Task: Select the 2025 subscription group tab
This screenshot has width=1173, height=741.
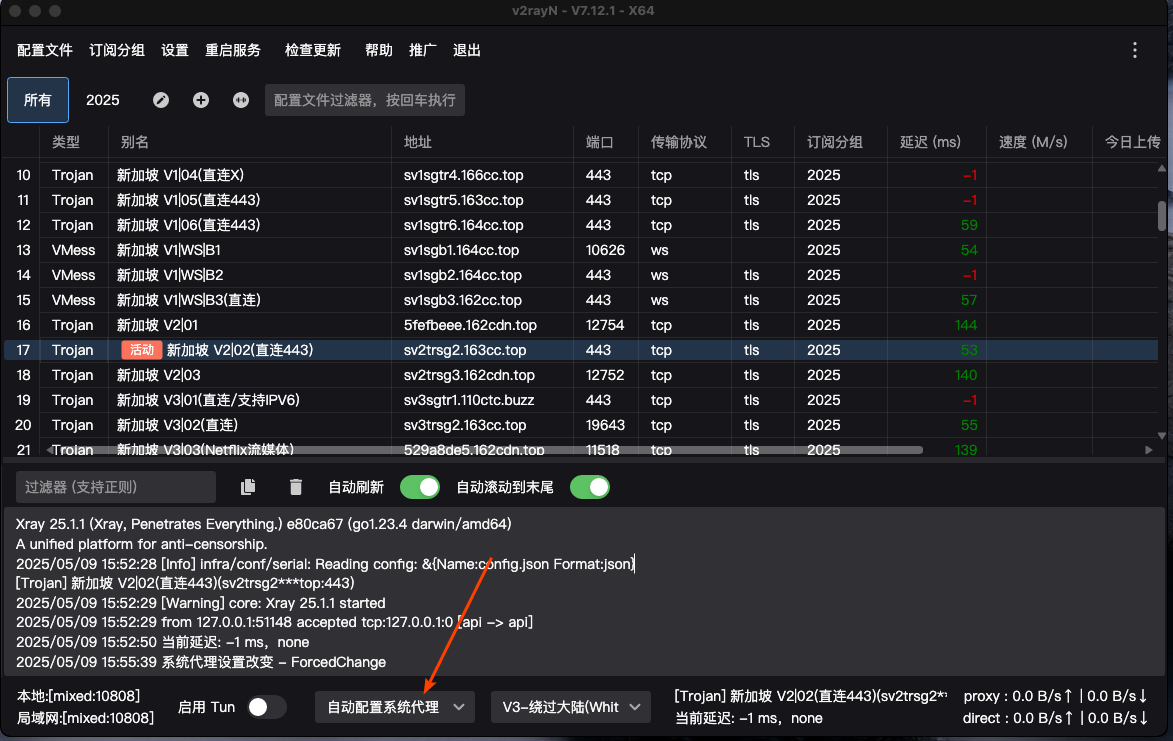Action: [x=102, y=100]
